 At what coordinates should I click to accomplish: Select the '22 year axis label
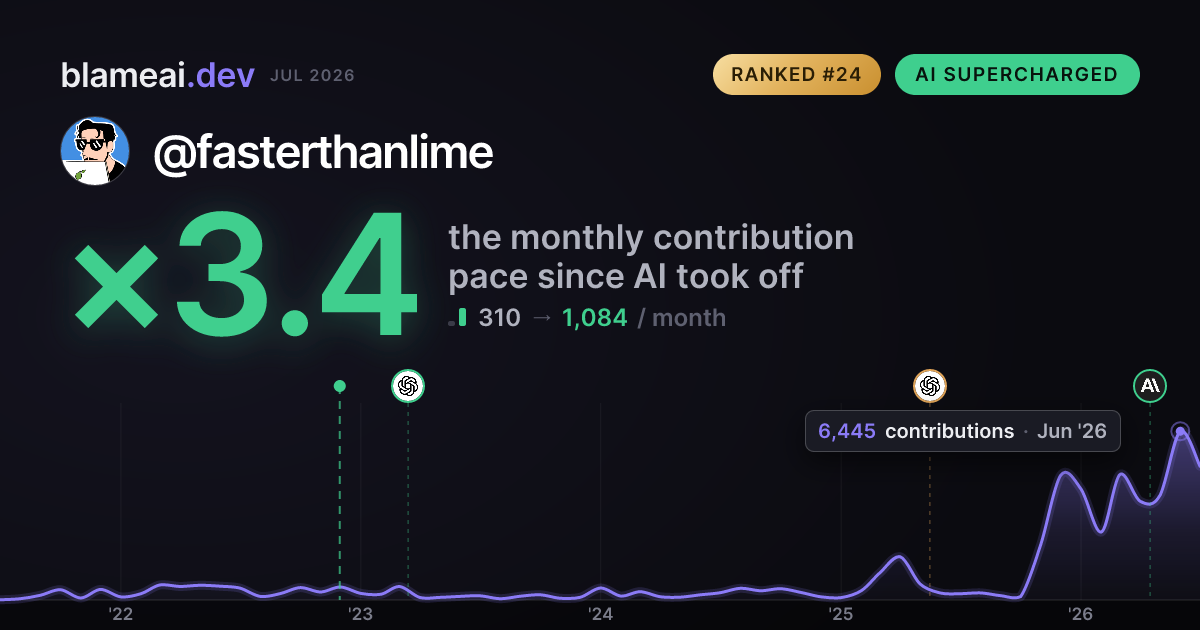121,613
